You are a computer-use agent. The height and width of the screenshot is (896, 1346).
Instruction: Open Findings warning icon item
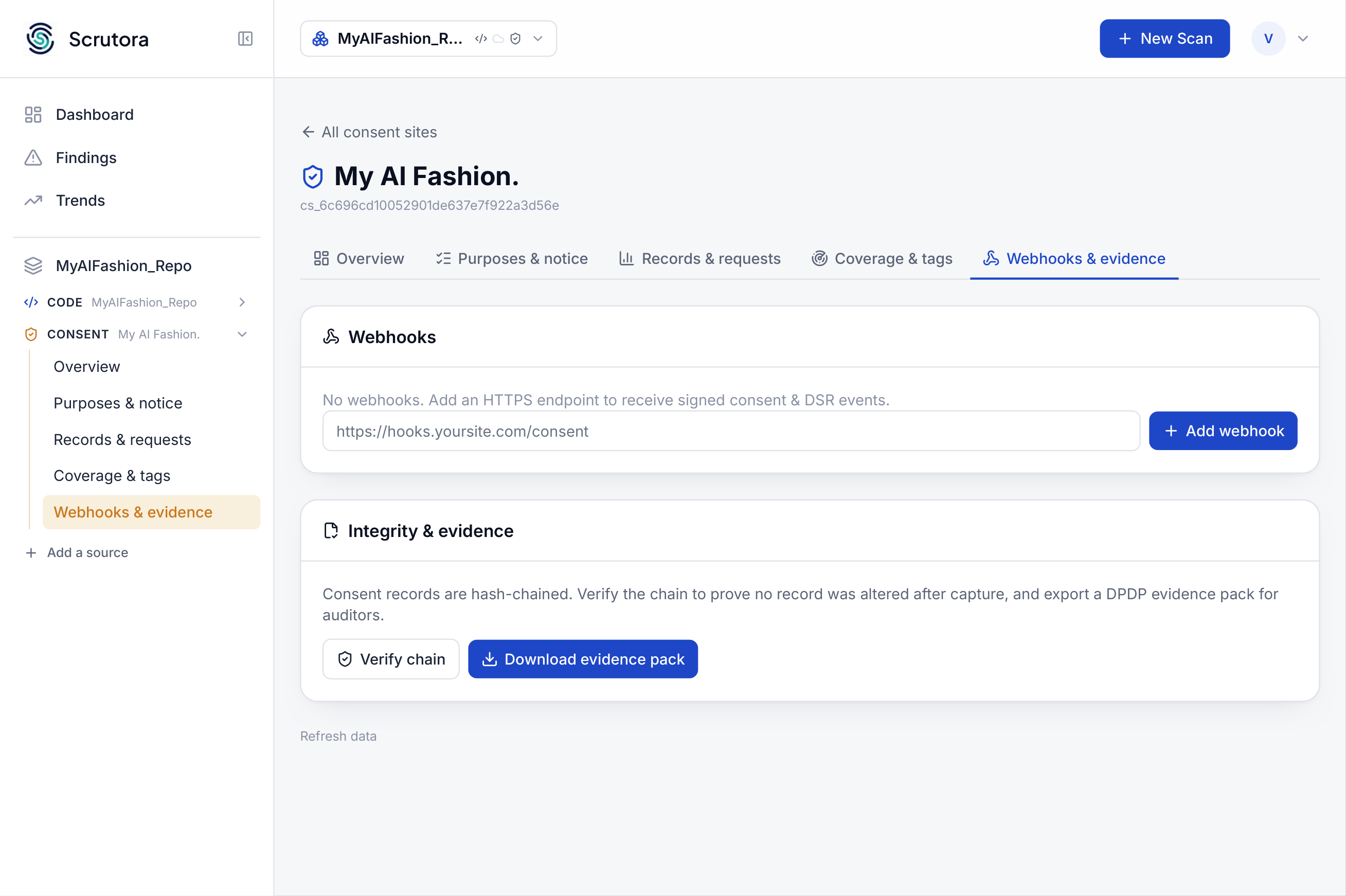point(33,158)
